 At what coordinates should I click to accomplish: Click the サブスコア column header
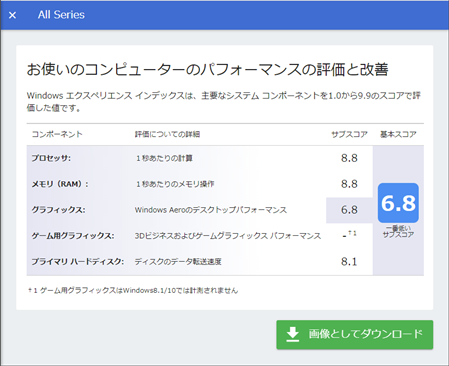pos(349,134)
